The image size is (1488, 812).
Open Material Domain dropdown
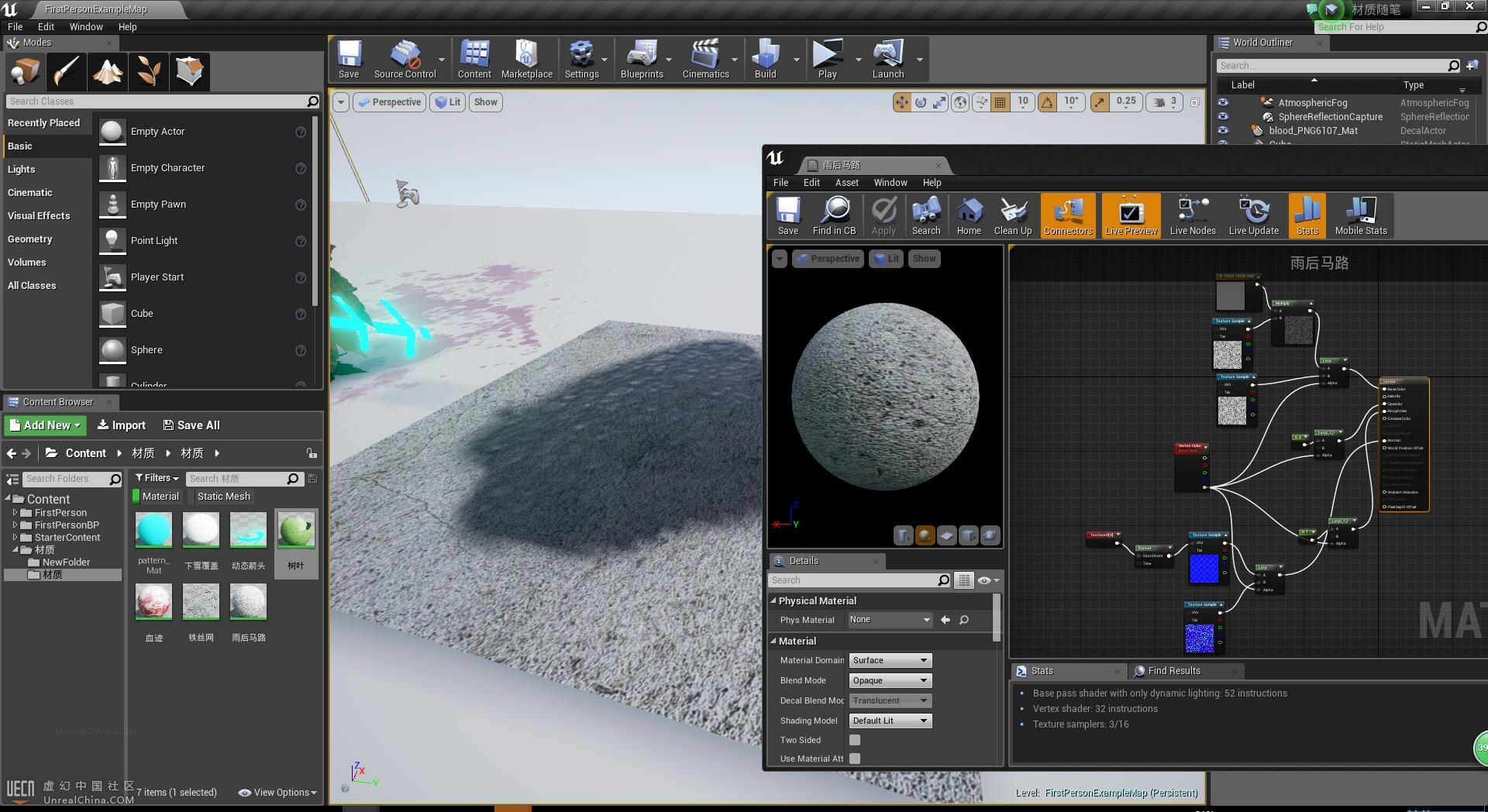[890, 660]
